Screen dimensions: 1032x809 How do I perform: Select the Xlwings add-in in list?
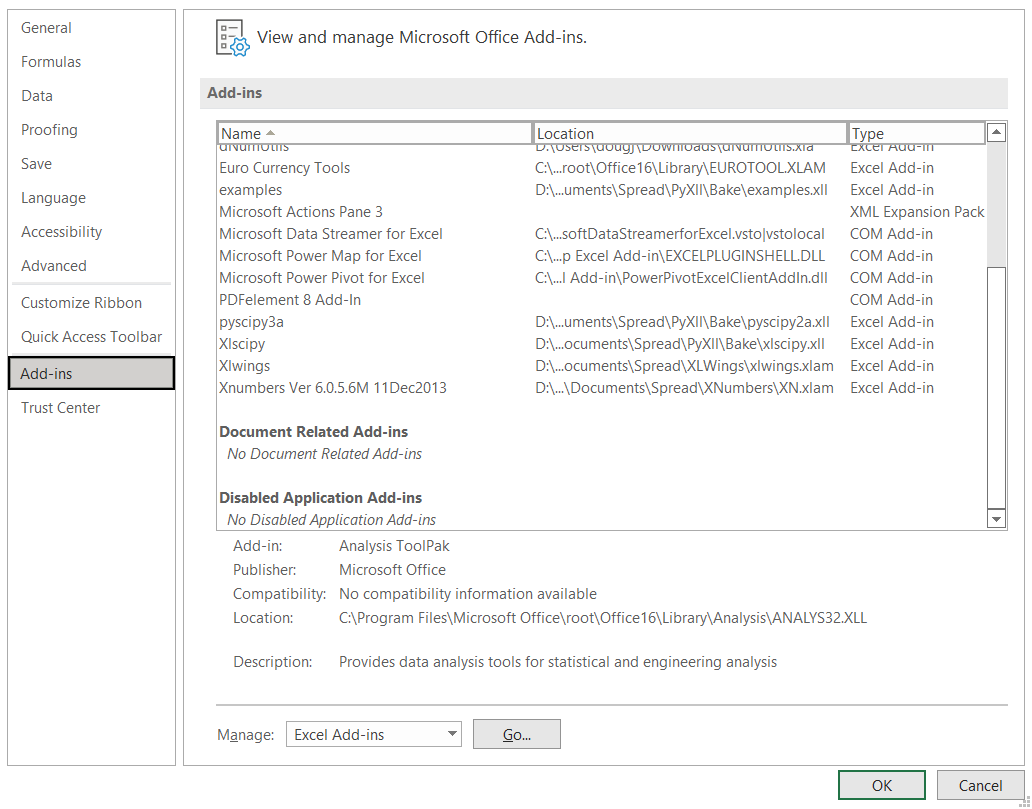pos(245,366)
